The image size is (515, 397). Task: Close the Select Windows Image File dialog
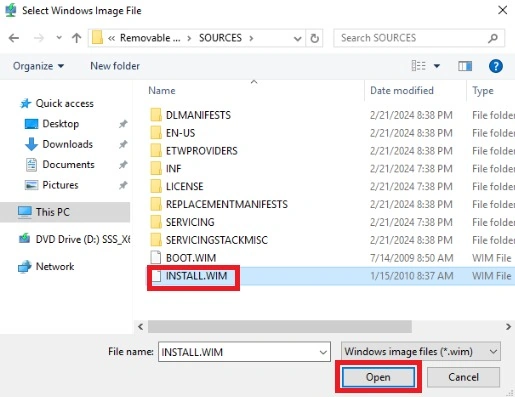(502, 10)
